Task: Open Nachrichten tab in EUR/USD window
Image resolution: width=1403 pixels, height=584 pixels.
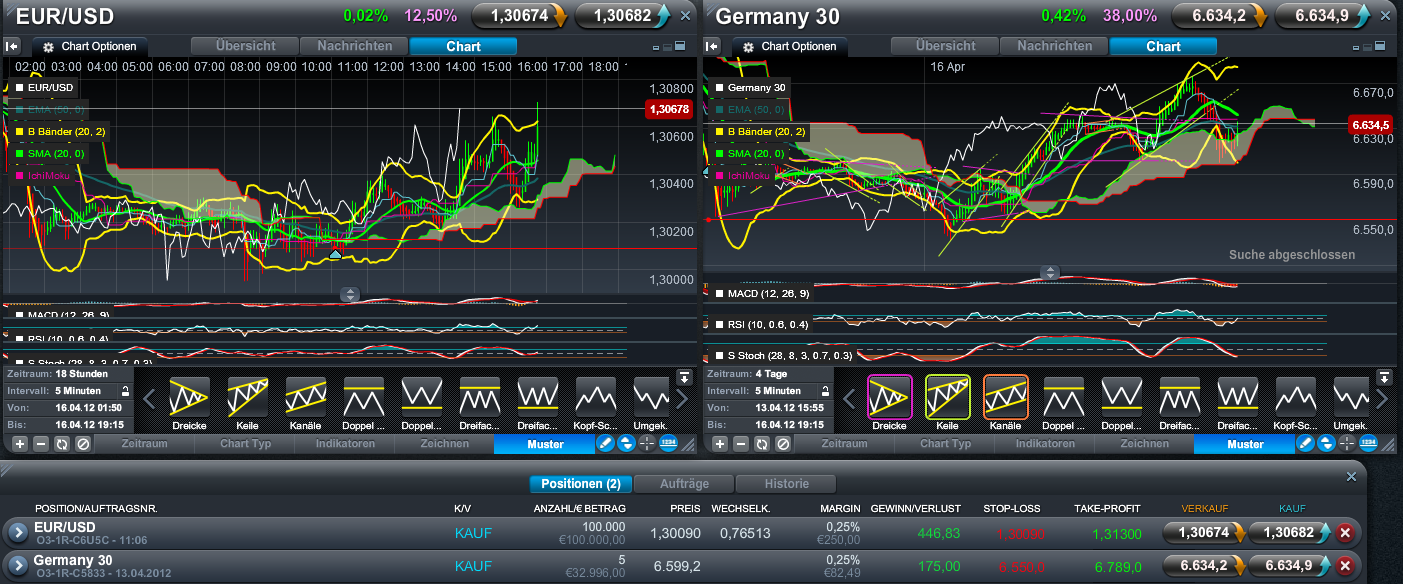Action: tap(354, 46)
